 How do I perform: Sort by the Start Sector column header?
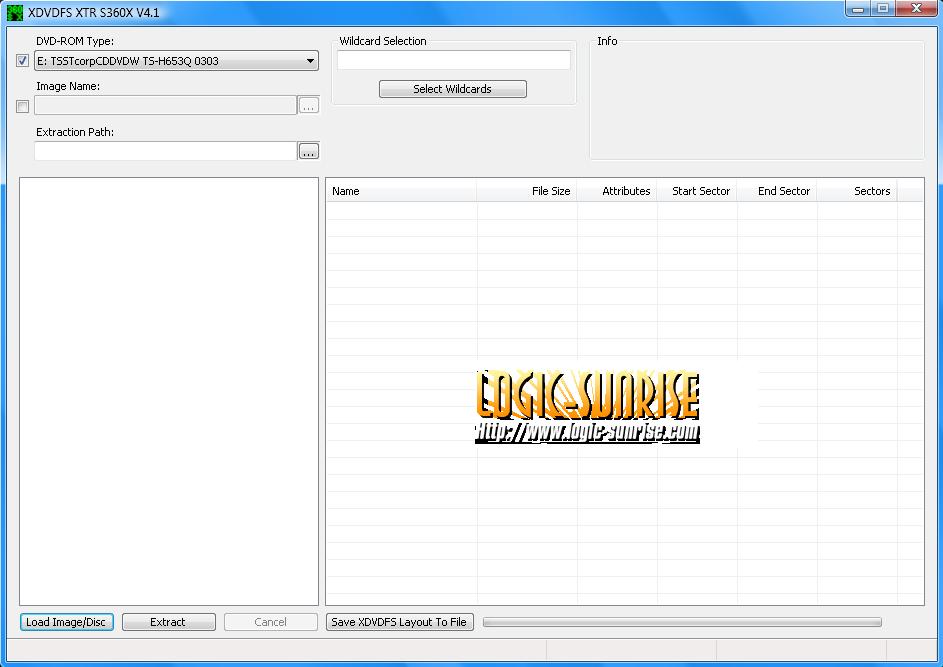[x=696, y=191]
